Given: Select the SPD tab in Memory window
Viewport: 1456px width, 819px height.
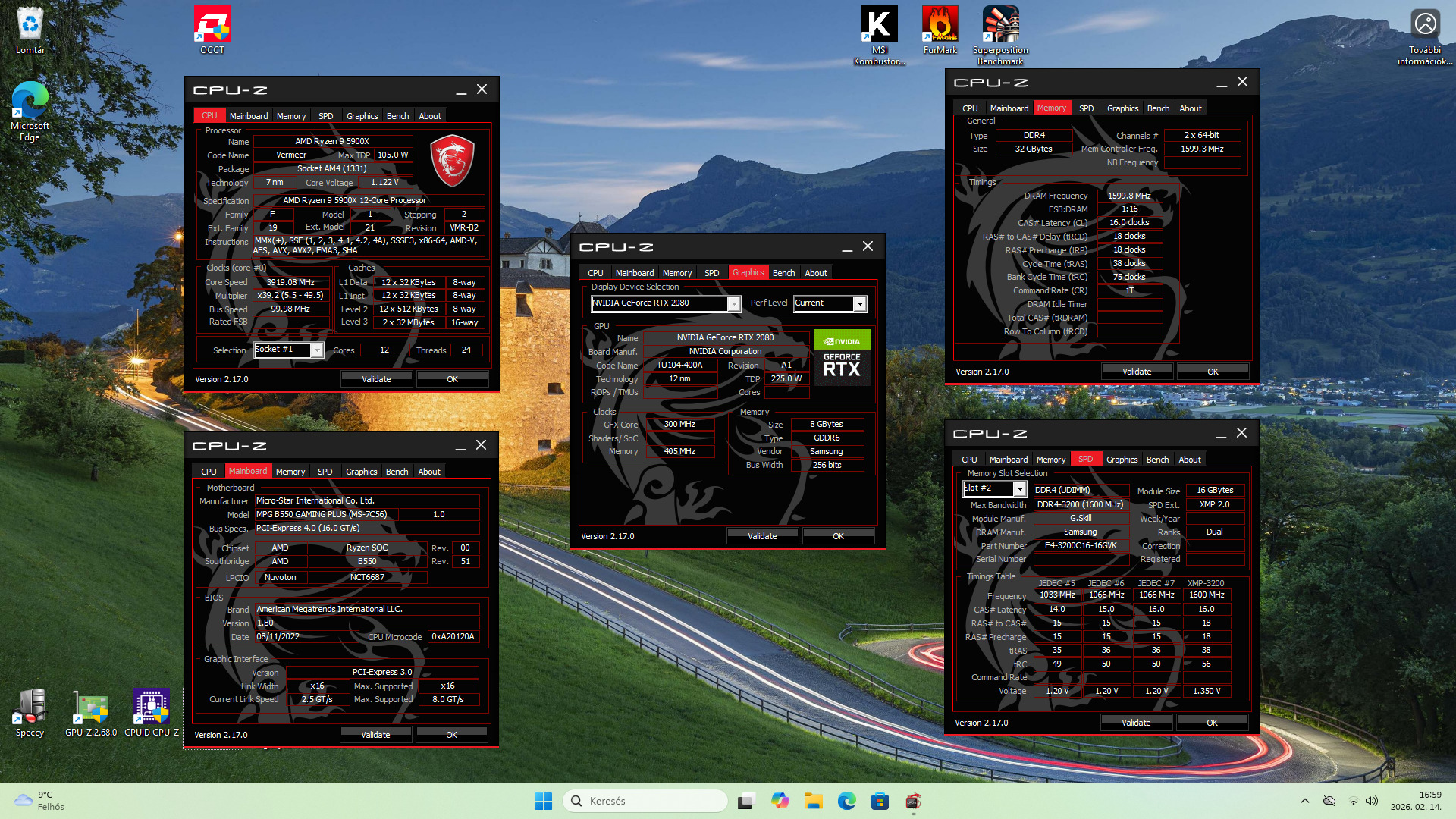Looking at the screenshot, I should 1086,108.
